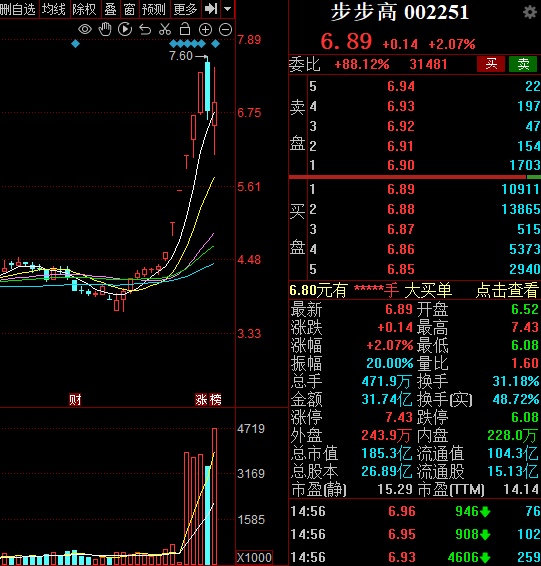Expand the toolbar dropdown triangle
This screenshot has height=566, width=541.
(227, 9)
